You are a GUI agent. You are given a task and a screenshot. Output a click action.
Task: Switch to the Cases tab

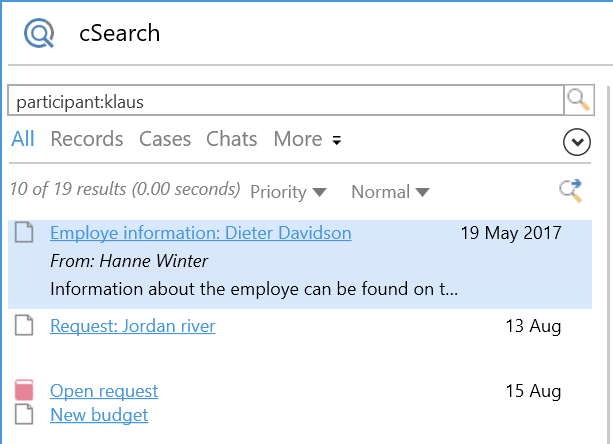click(165, 139)
